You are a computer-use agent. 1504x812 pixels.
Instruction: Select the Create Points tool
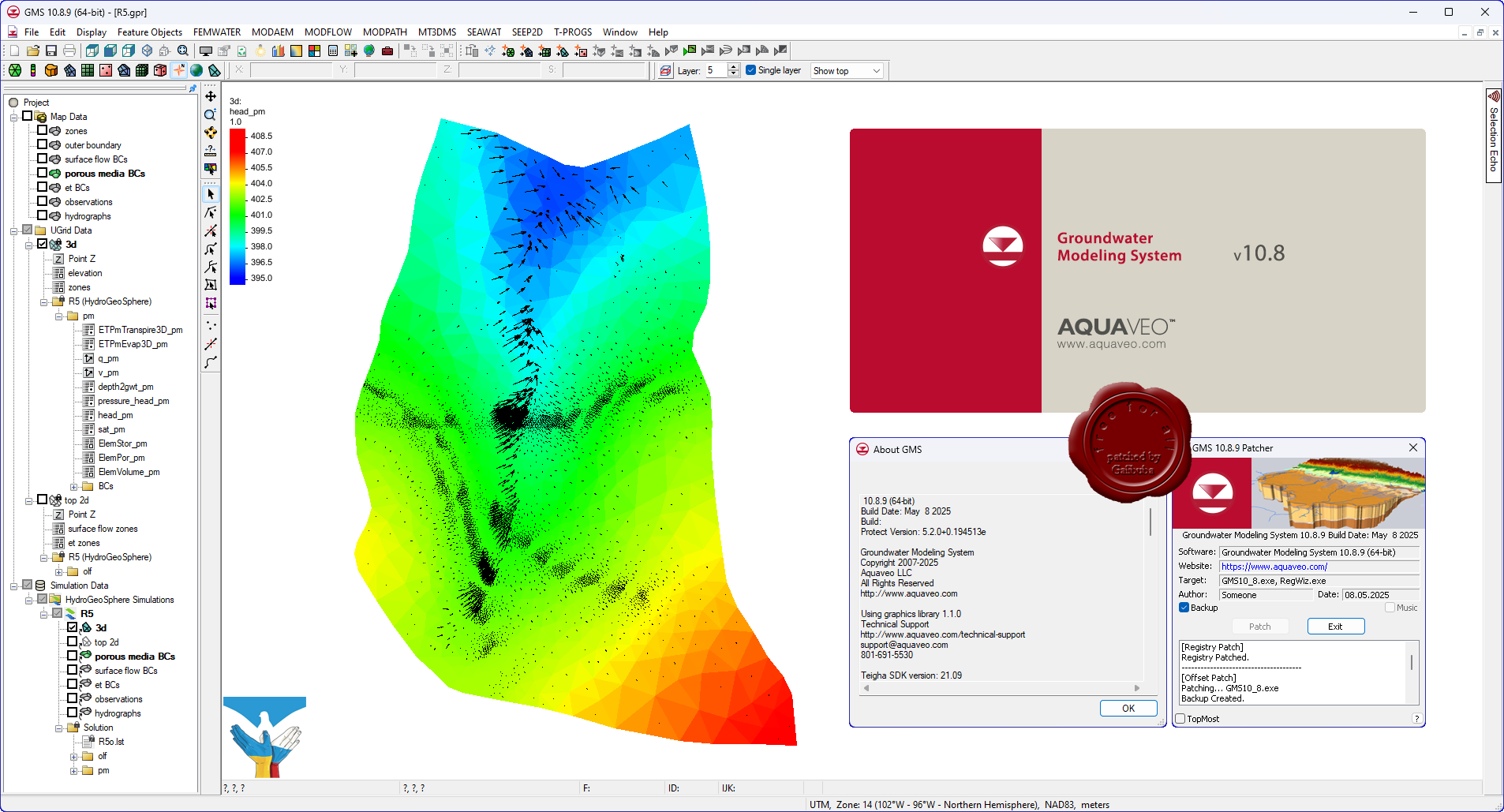(211, 325)
